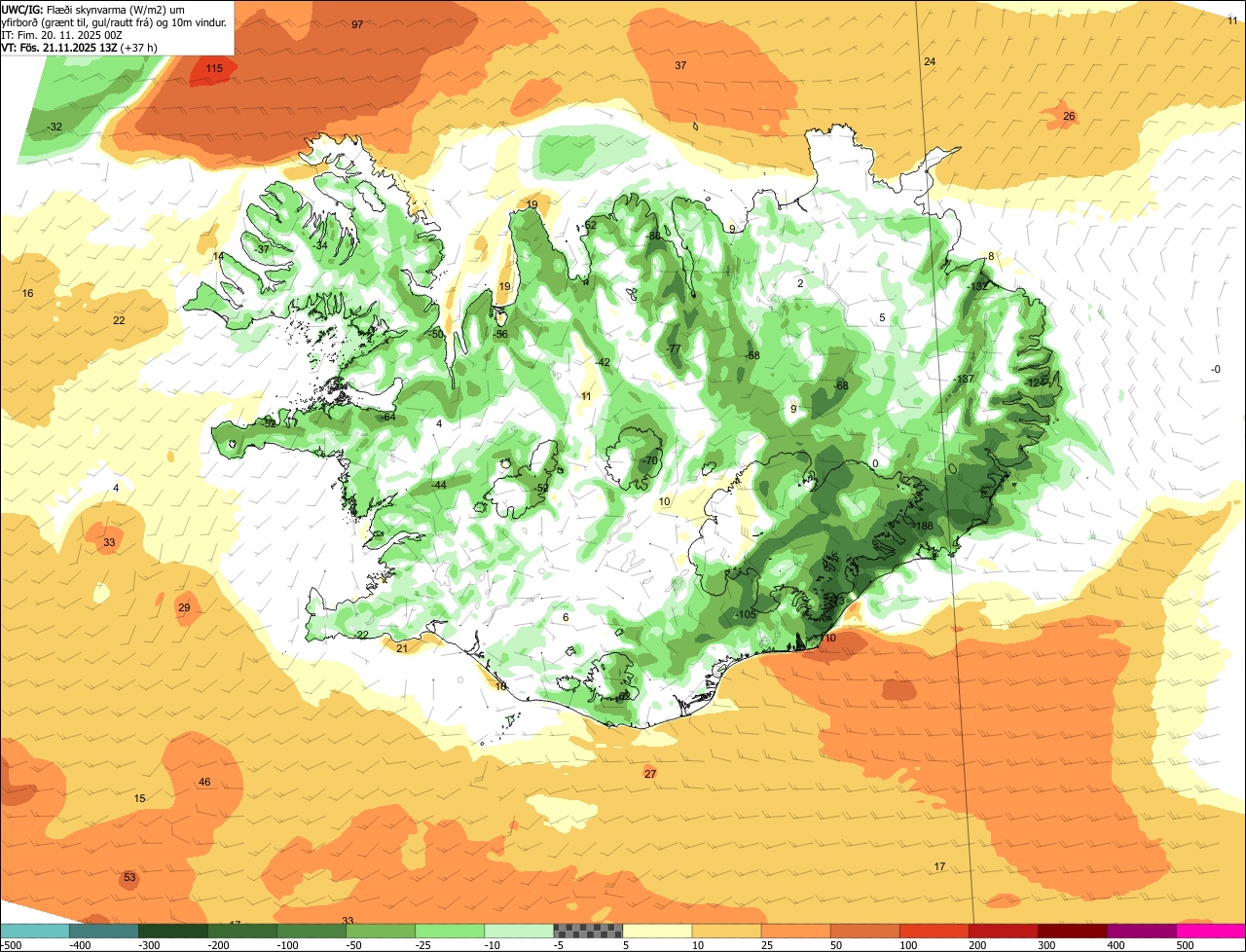This screenshot has height=952, width=1246.
Task: Click the map value -132
Action: click(x=977, y=287)
